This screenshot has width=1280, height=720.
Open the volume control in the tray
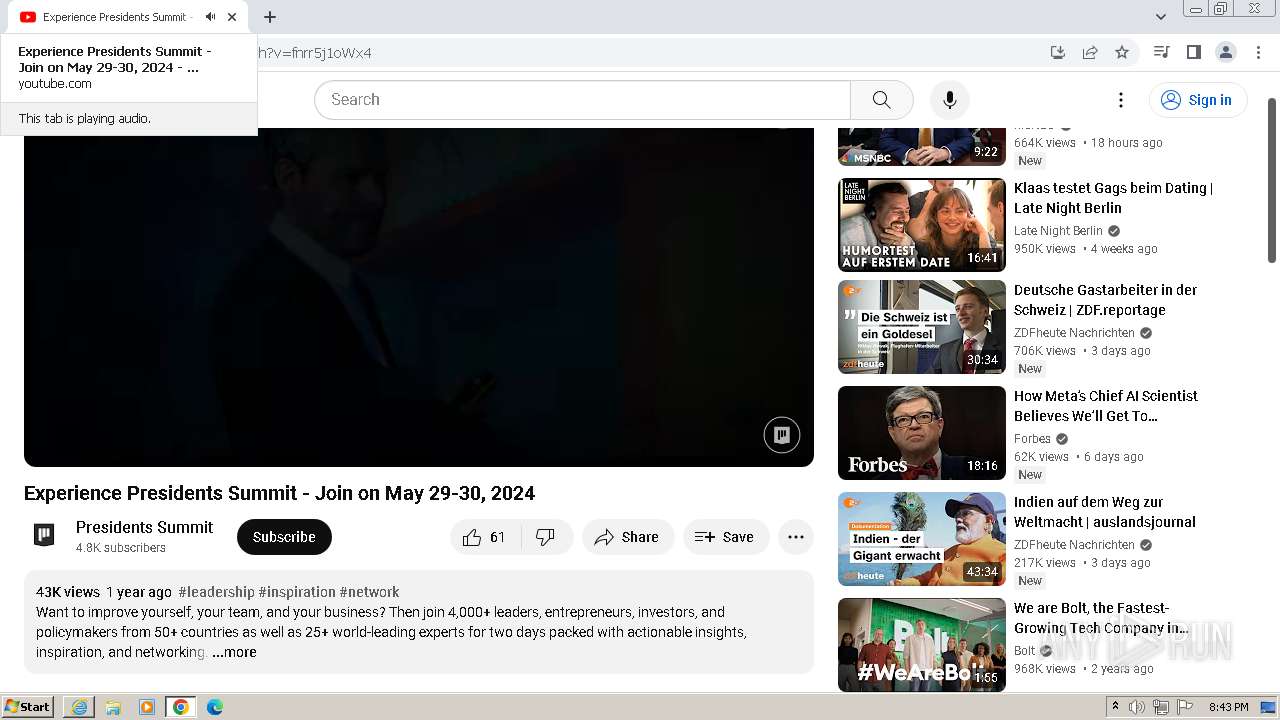pyautogui.click(x=1137, y=707)
